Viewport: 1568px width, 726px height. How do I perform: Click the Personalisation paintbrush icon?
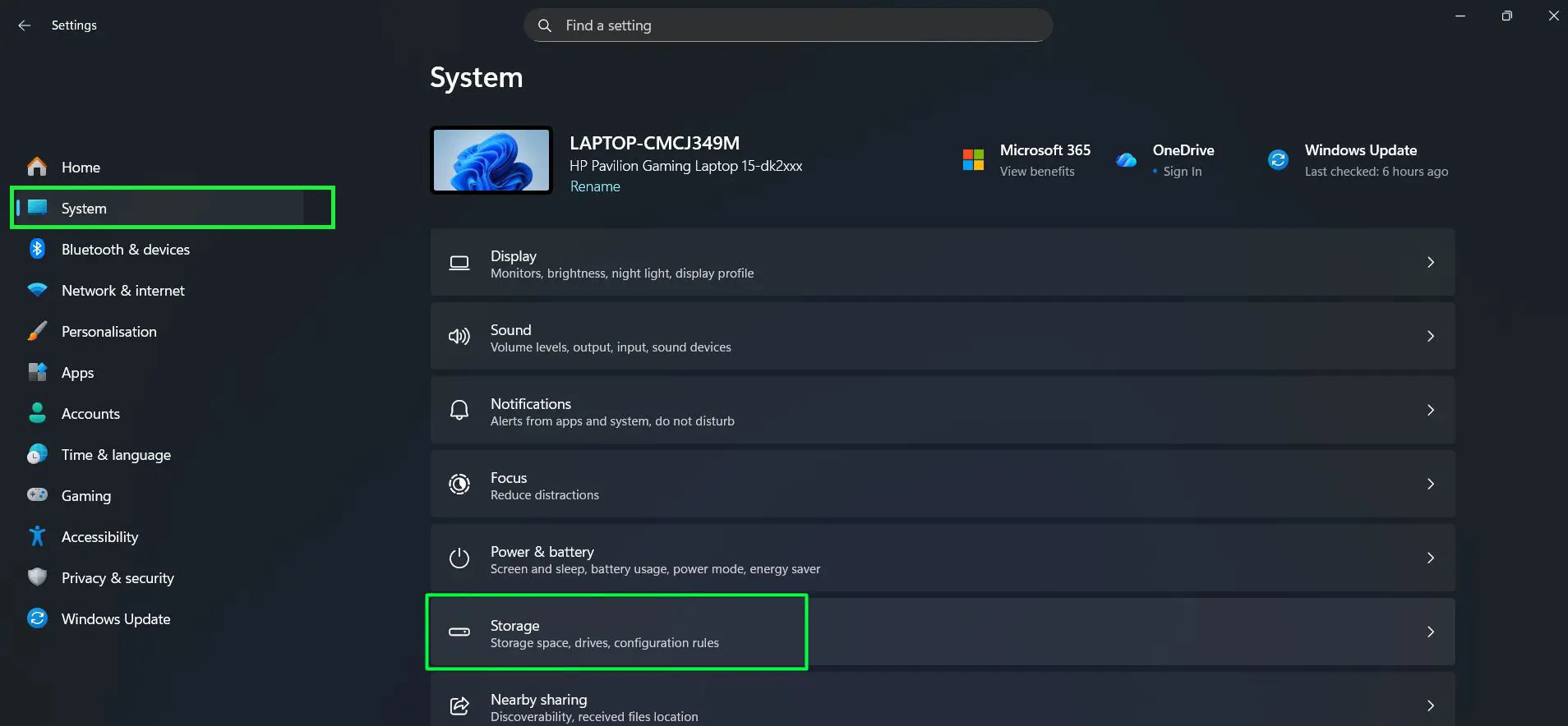37,331
